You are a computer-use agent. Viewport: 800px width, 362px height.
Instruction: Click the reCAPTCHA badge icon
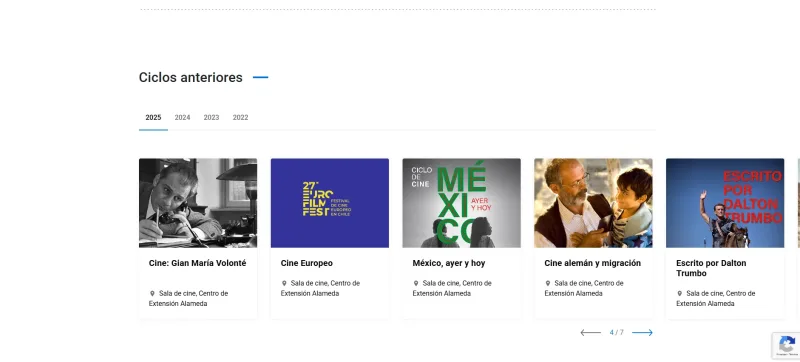787,345
